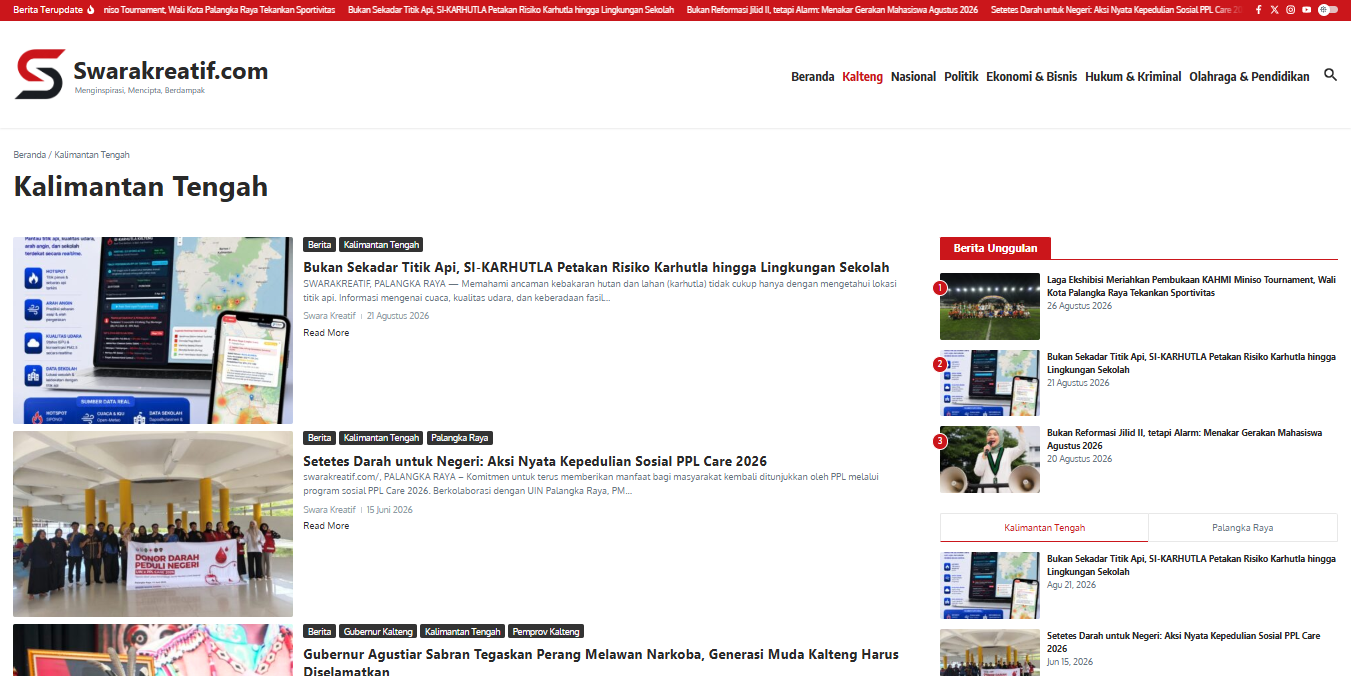The image size is (1351, 676).
Task: Click the Kalimantan Tengah tag on the Setetes Darah article
Action: tap(381, 438)
